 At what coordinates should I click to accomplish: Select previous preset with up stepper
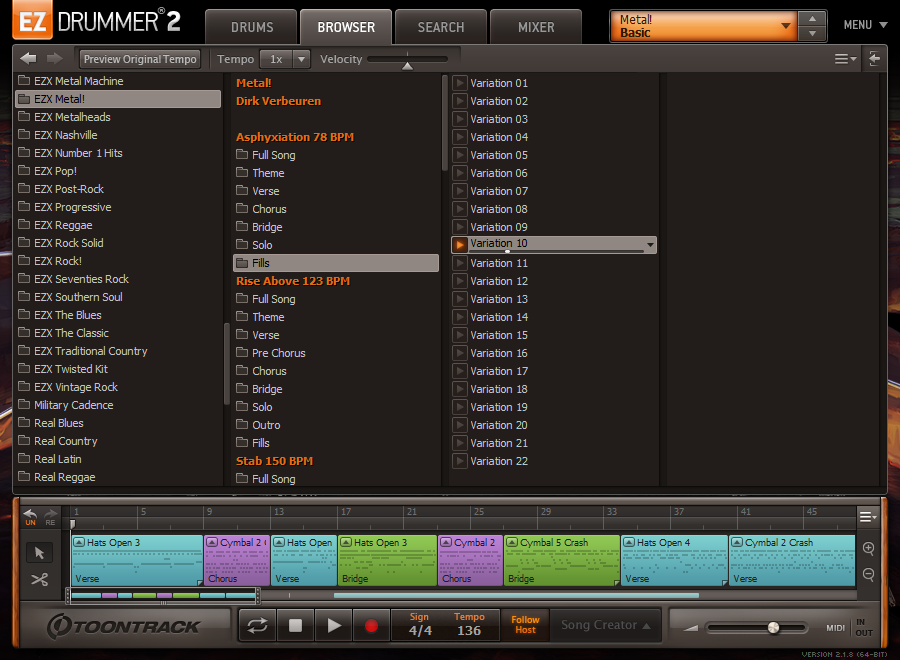click(x=812, y=19)
